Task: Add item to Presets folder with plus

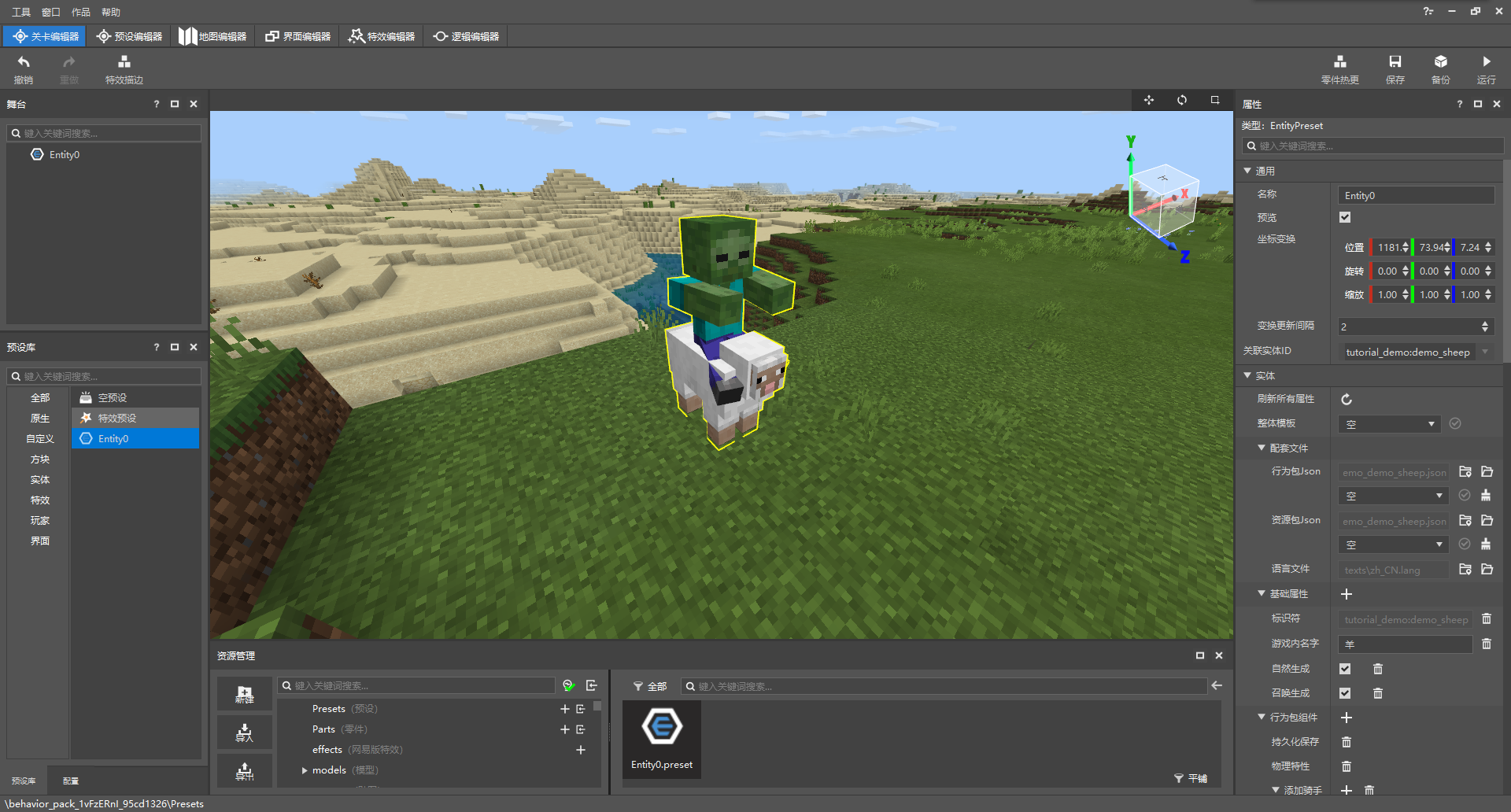Action: [x=565, y=709]
